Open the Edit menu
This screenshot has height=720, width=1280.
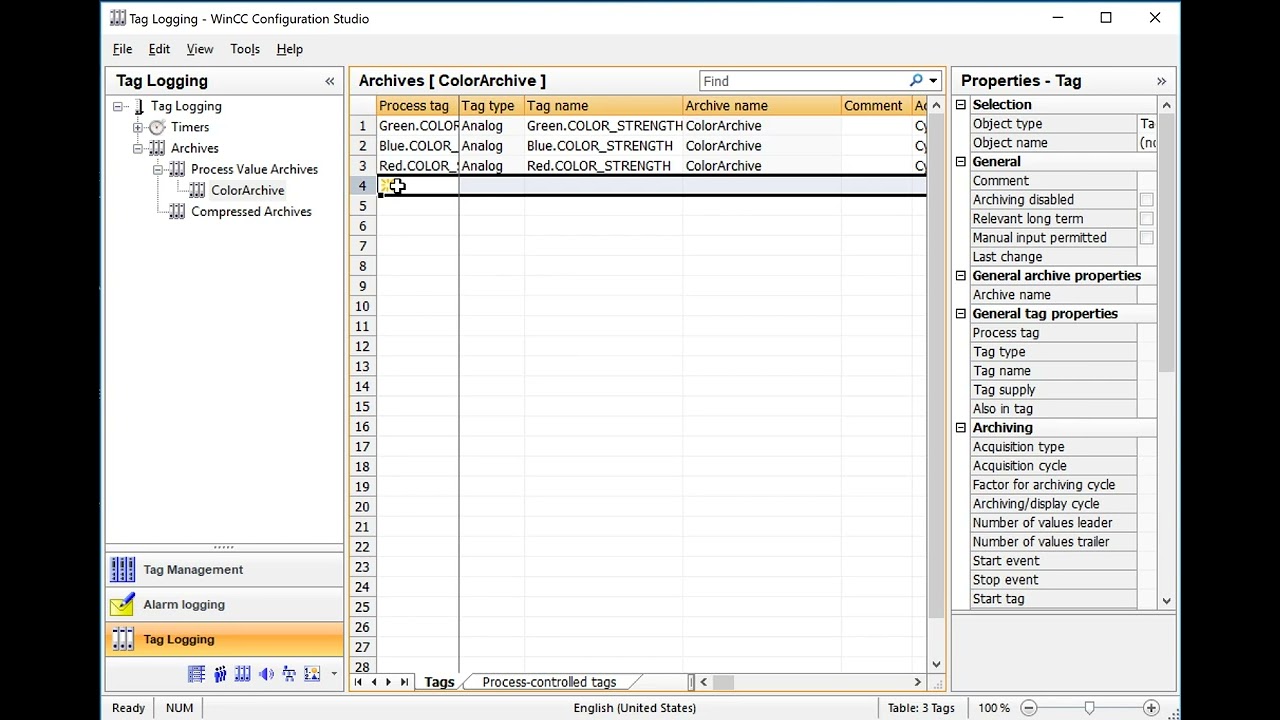[159, 49]
